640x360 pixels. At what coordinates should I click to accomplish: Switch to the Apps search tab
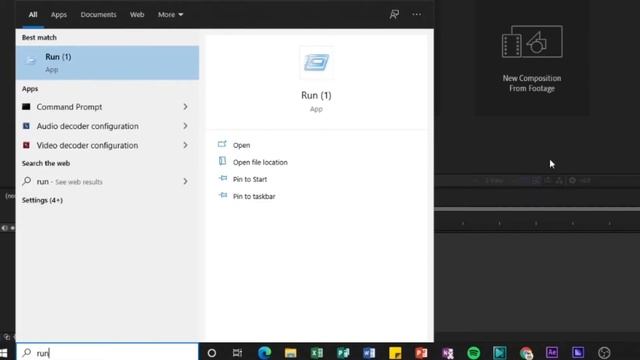[x=59, y=15]
